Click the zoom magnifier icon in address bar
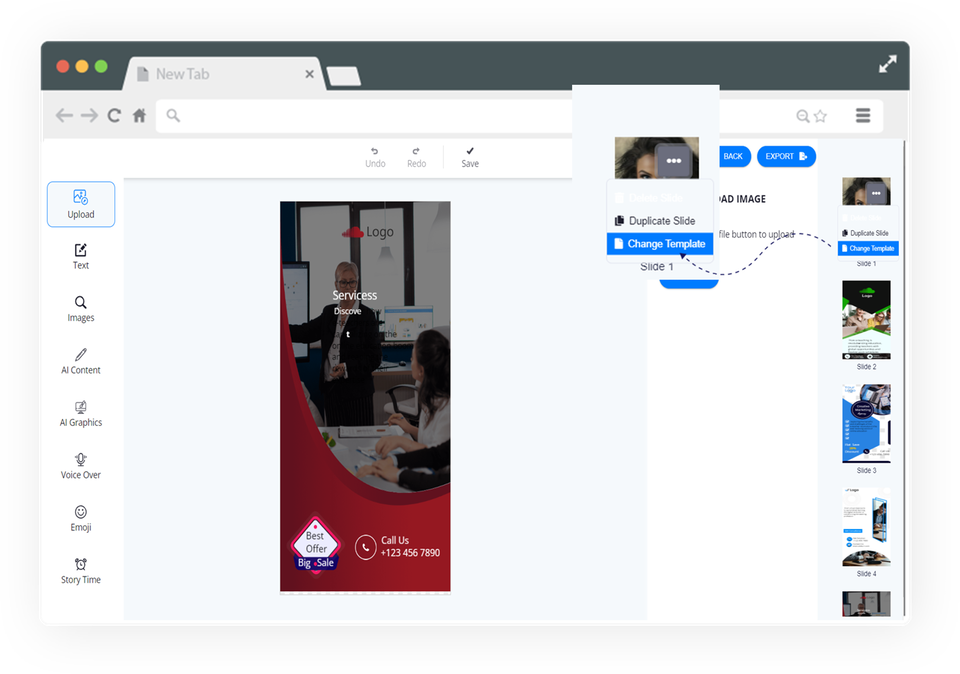This screenshot has width=960, height=674. tap(803, 116)
